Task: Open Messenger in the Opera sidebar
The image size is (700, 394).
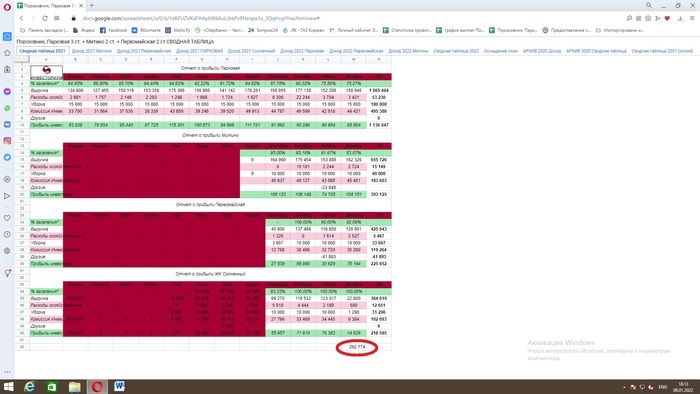Action: (7, 91)
